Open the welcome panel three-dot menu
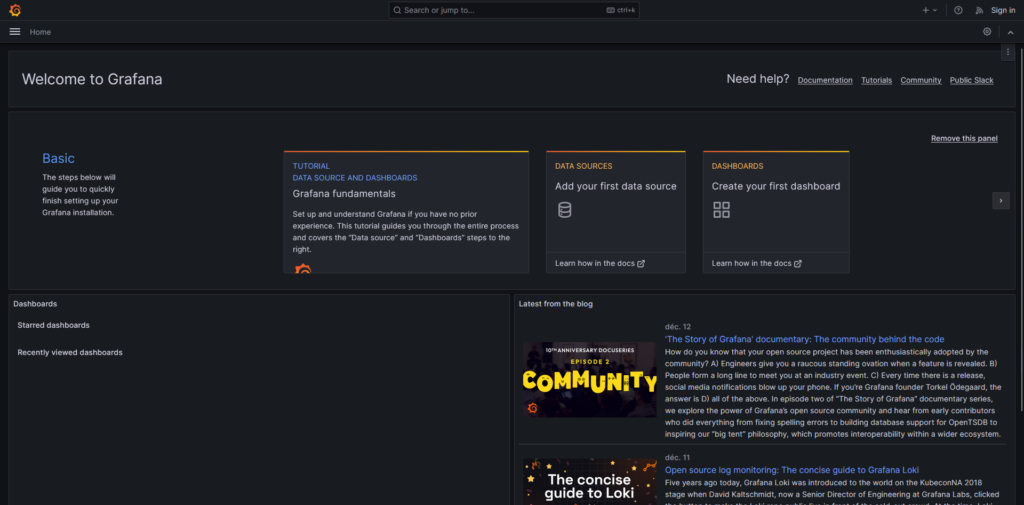Image resolution: width=1024 pixels, height=505 pixels. click(x=1008, y=51)
